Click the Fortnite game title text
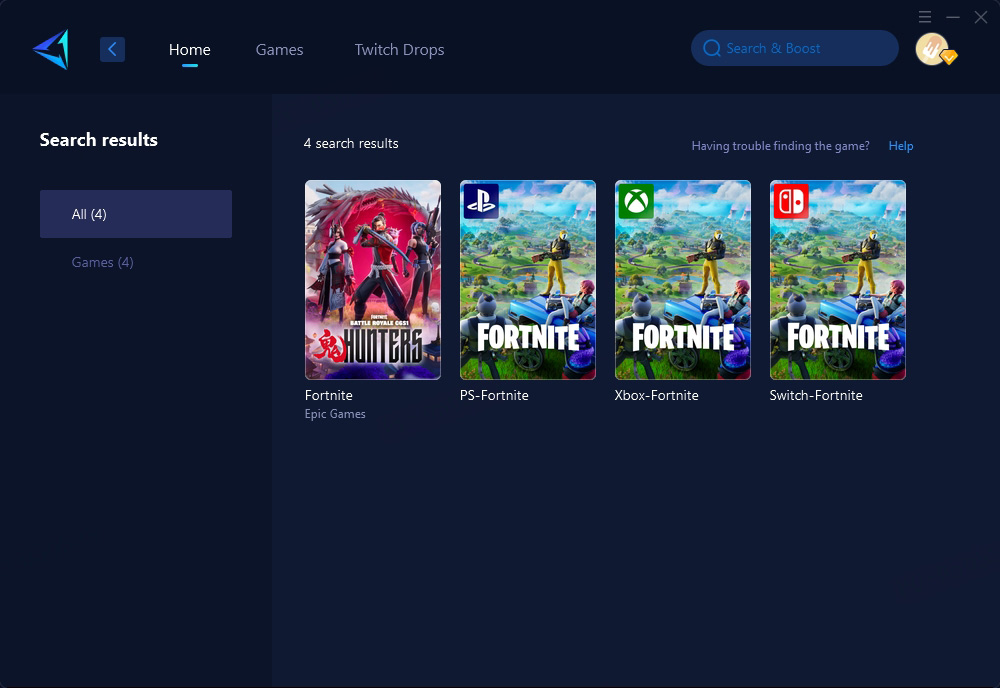The image size is (1000, 688). click(328, 395)
